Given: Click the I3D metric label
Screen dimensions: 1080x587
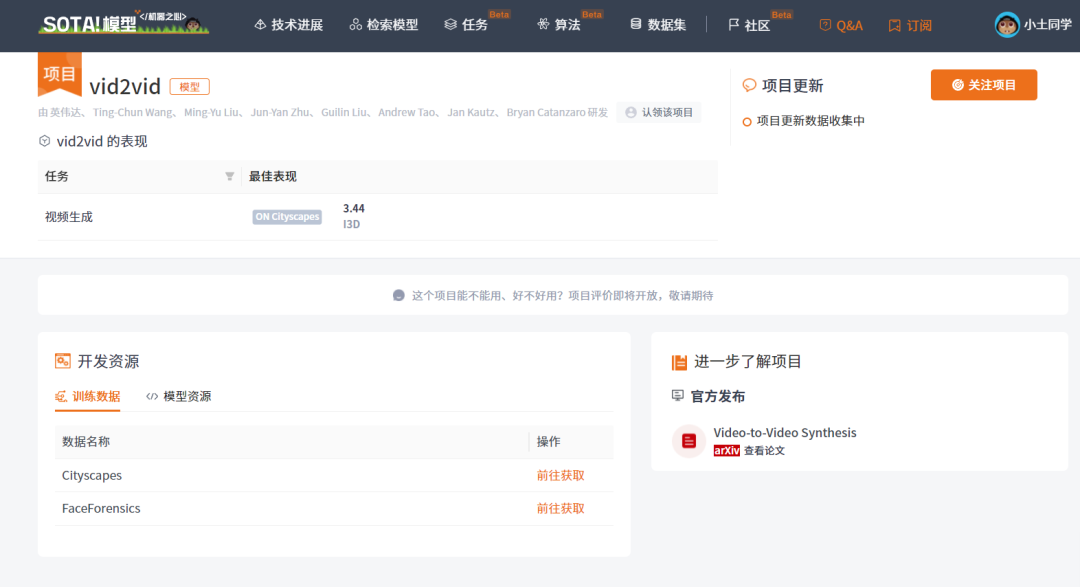Looking at the screenshot, I should (x=351, y=224).
